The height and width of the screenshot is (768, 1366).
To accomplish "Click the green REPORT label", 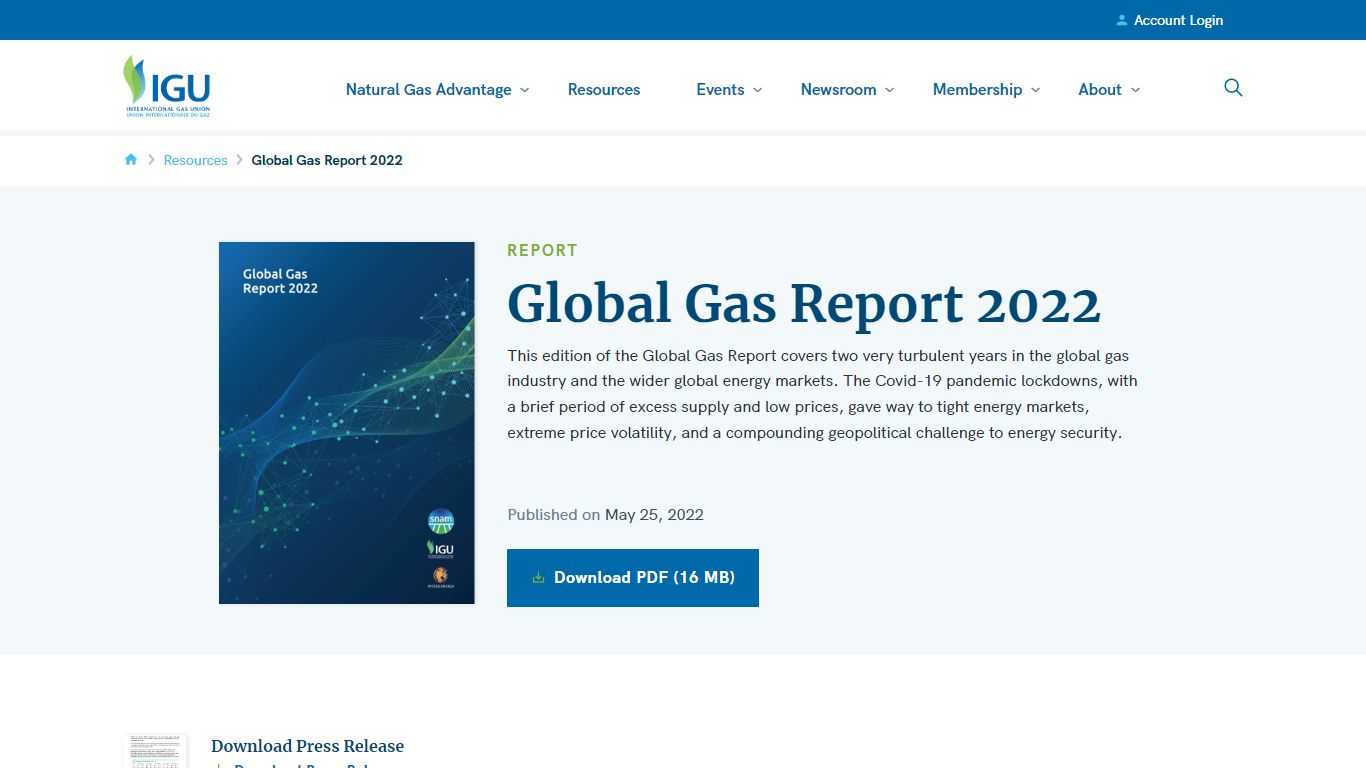I will point(542,250).
